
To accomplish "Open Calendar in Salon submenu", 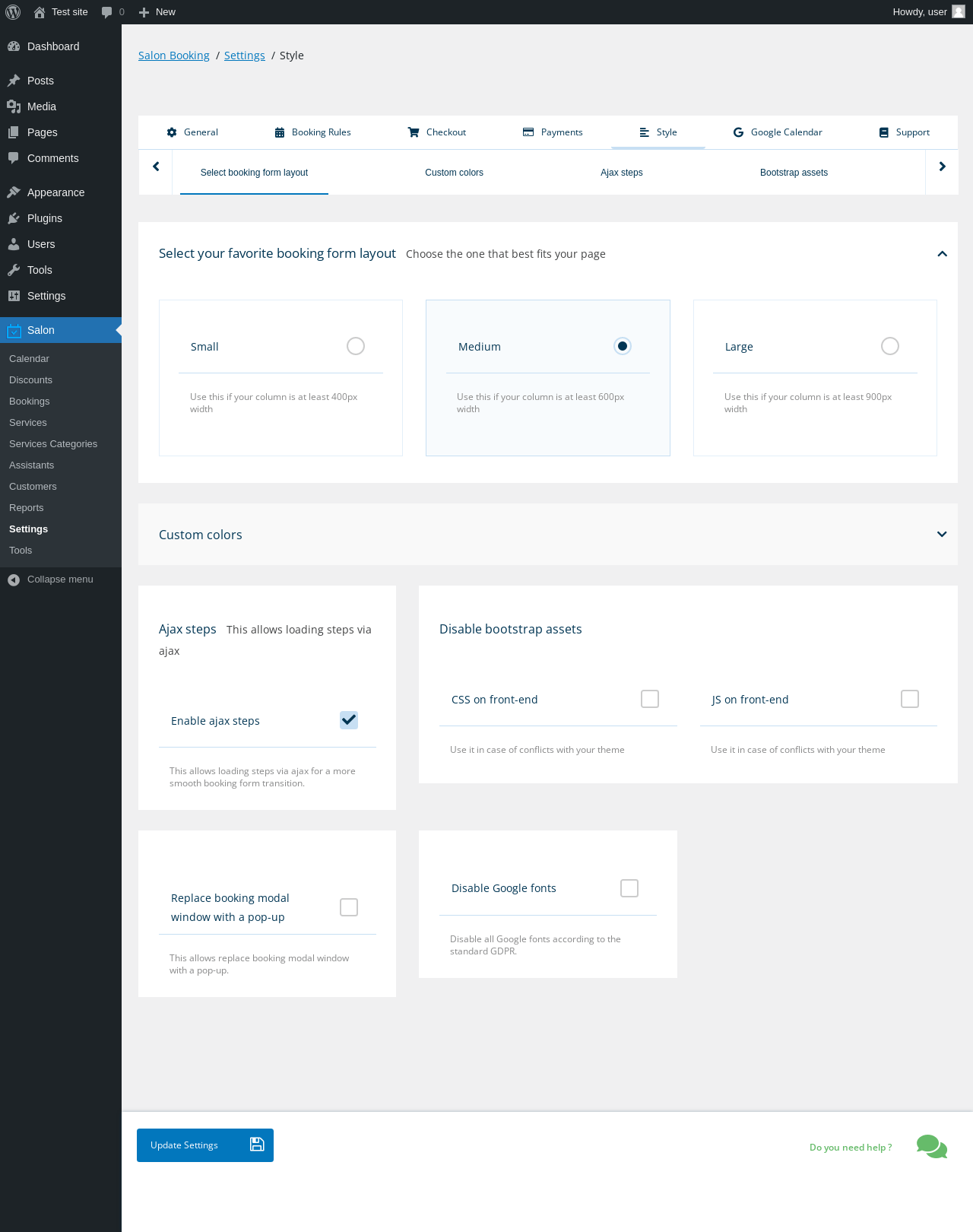I will [x=29, y=359].
